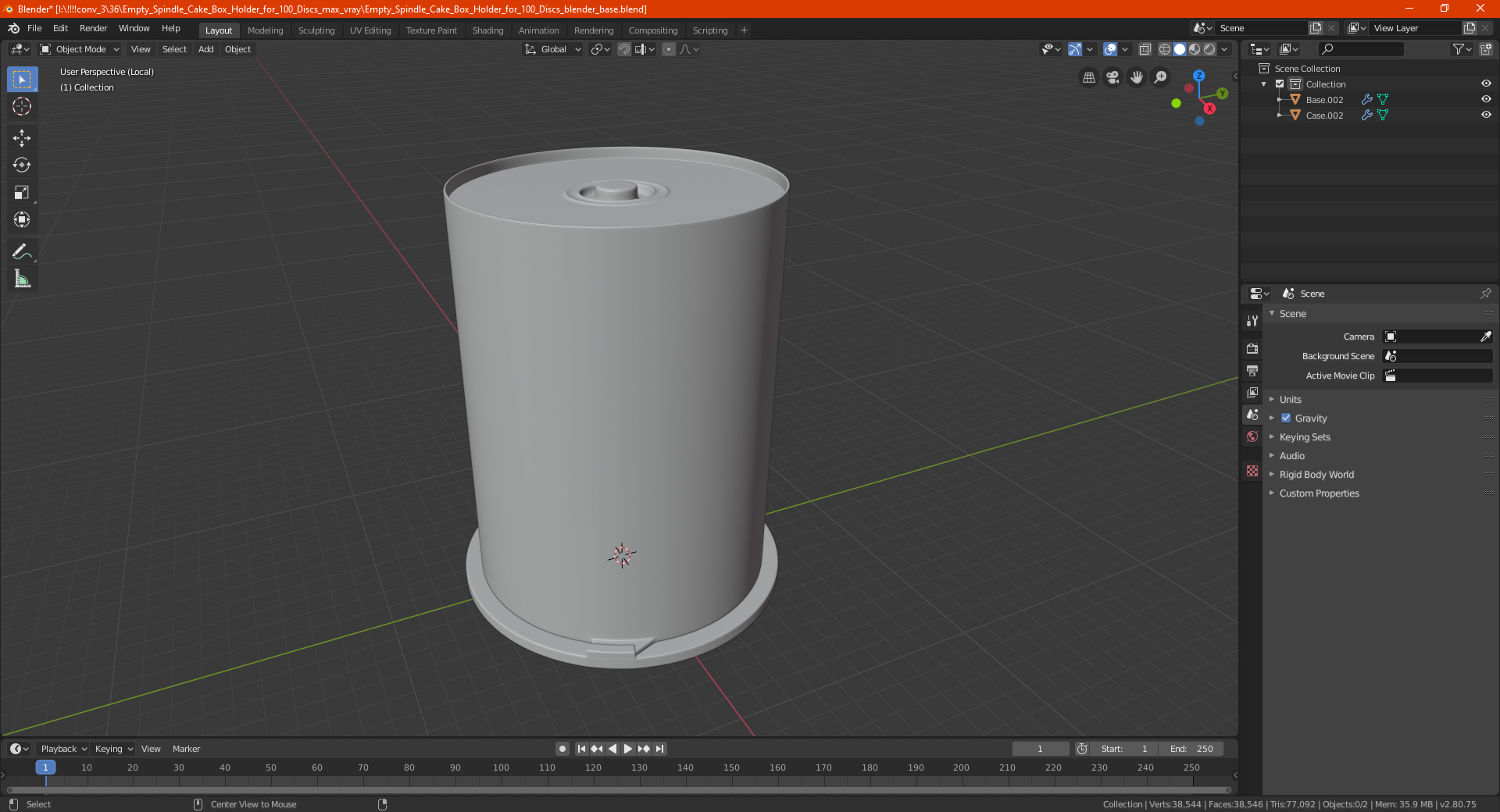Open the Playback popover in the timeline

pyautogui.click(x=63, y=749)
